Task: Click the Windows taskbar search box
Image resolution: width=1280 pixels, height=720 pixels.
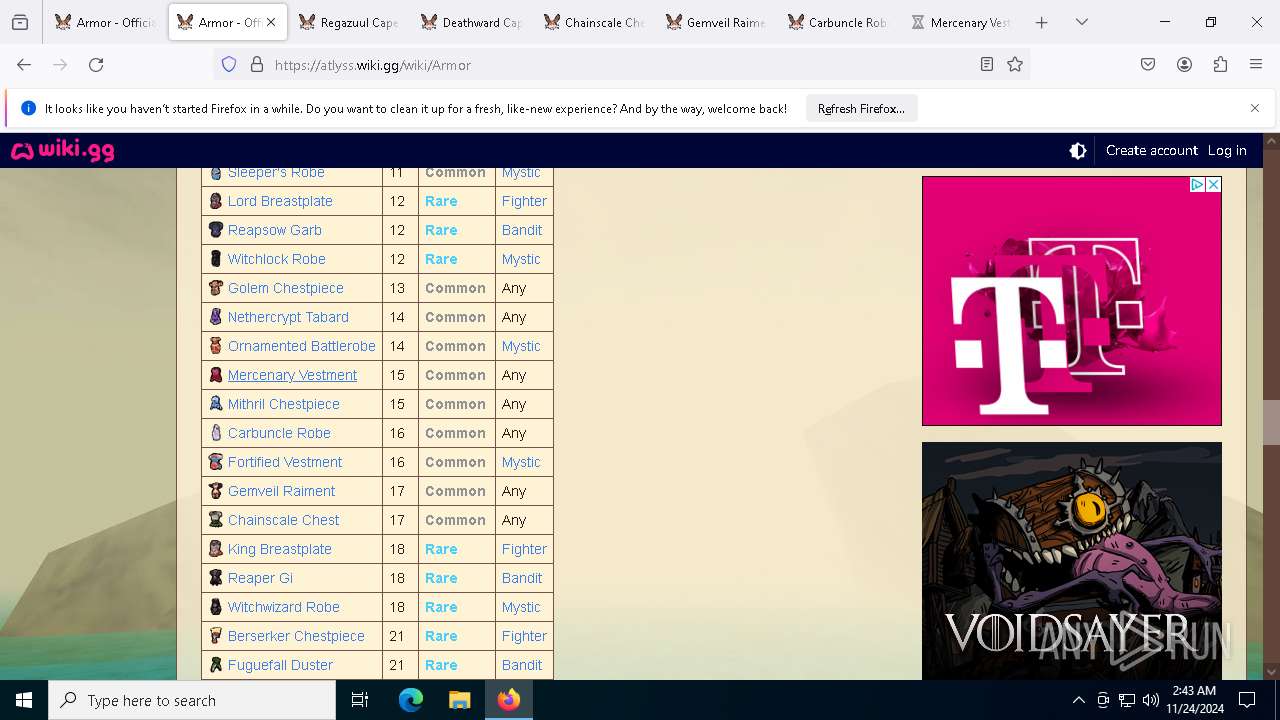Action: 192,700
